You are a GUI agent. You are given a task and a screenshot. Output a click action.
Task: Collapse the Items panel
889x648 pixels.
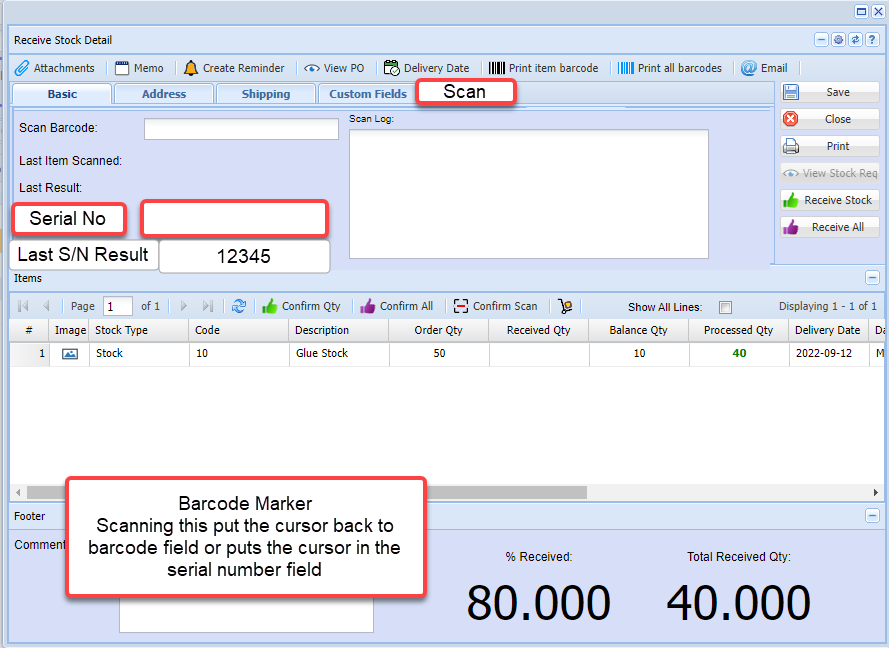872,278
